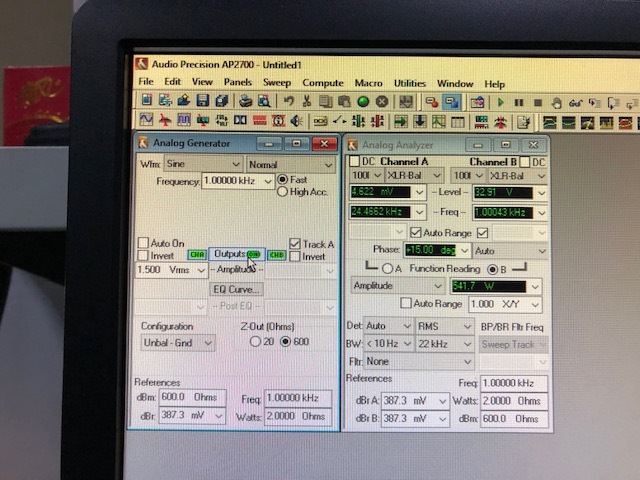This screenshot has height=480, width=640.
Task: Click the 541.7 W function reading display
Action: [x=489, y=286]
